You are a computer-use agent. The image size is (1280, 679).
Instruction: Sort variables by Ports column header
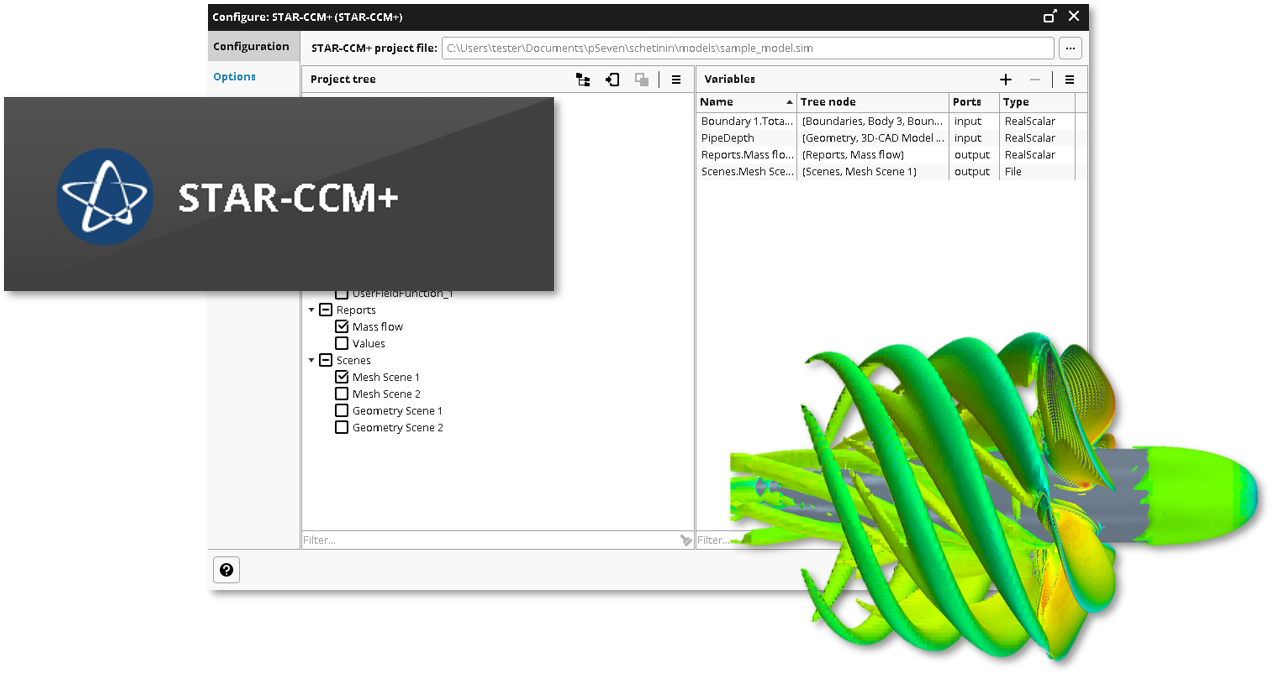click(x=974, y=102)
